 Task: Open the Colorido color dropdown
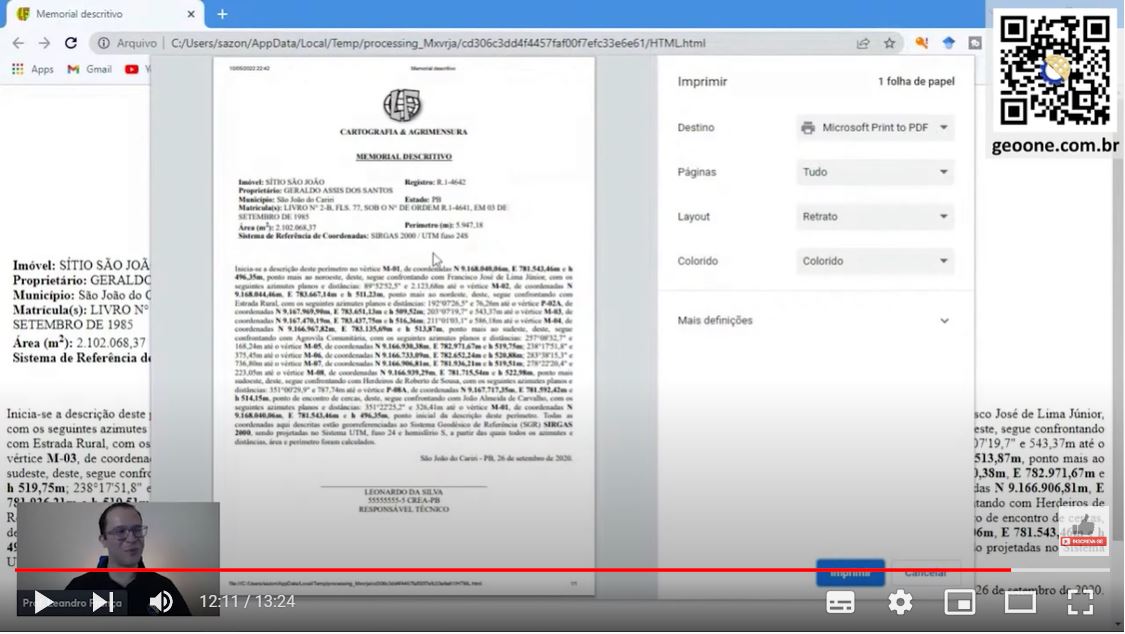[x=875, y=261]
